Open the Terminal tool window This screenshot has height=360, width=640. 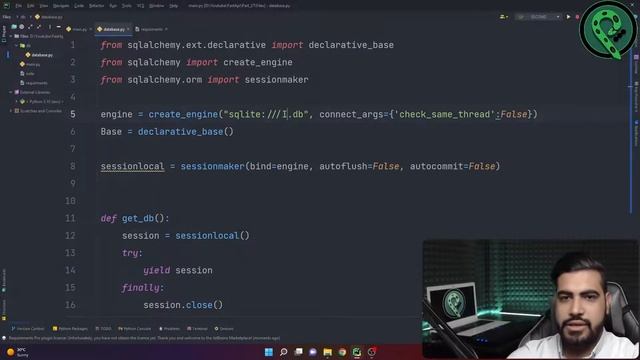pyautogui.click(x=197, y=329)
